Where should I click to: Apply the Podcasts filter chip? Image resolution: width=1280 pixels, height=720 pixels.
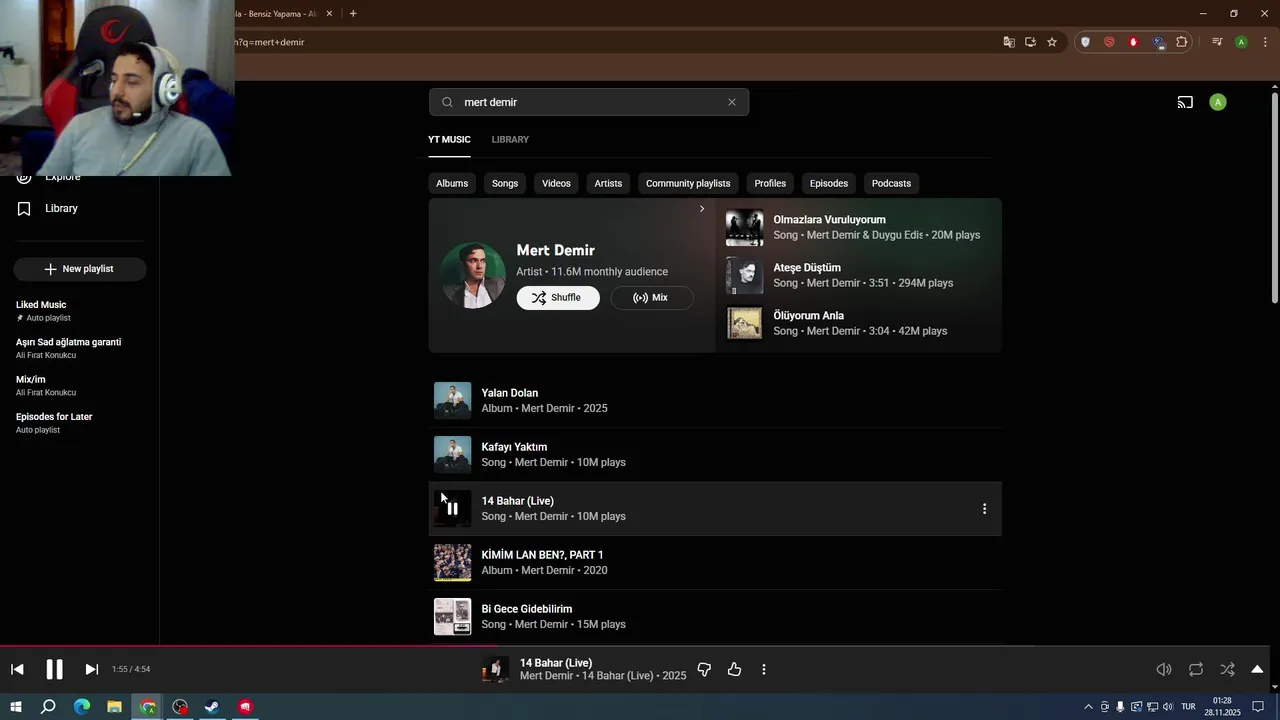point(891,183)
